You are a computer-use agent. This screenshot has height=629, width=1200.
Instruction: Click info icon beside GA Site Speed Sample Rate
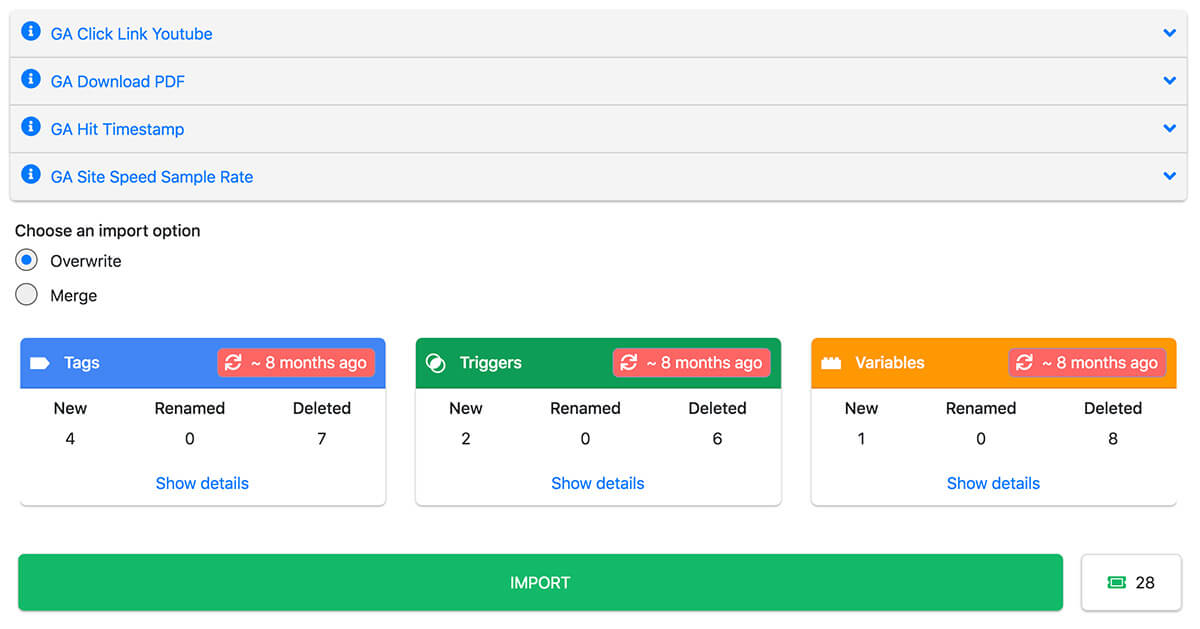31,175
